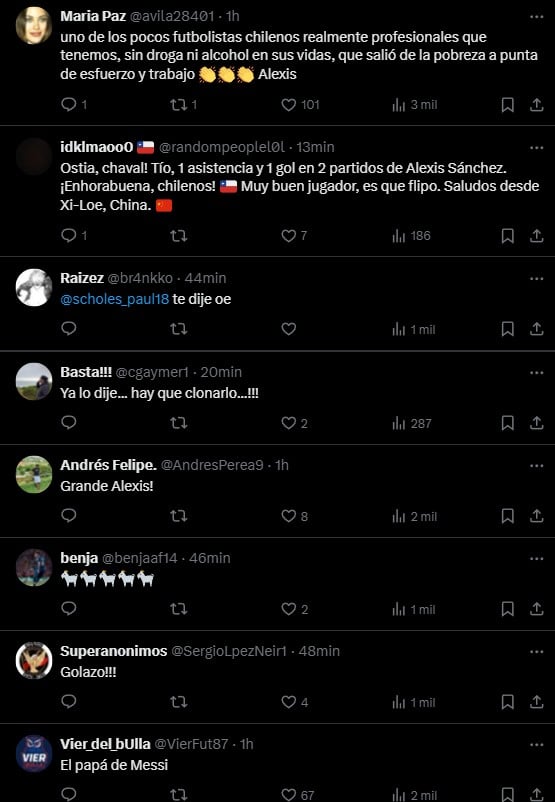555x802 pixels.
Task: Reply to idklmaoo0's tweet from China
Action: pyautogui.click(x=74, y=236)
